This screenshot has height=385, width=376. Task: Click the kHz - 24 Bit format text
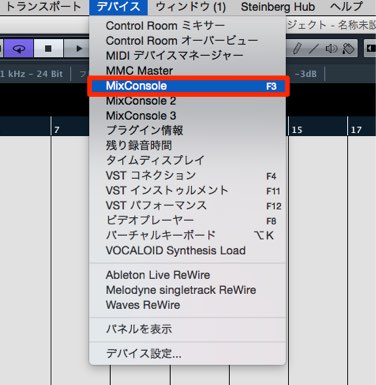(x=31, y=74)
